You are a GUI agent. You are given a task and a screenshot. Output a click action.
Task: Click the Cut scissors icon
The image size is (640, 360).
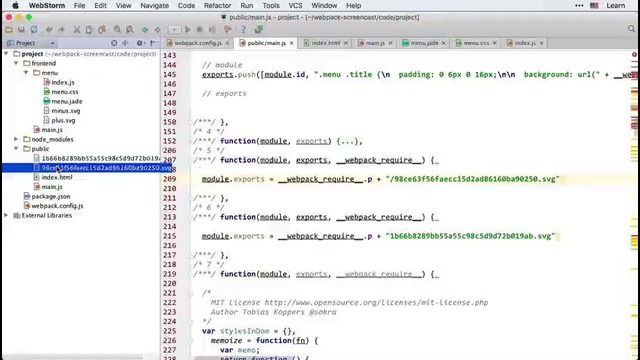coord(77,30)
